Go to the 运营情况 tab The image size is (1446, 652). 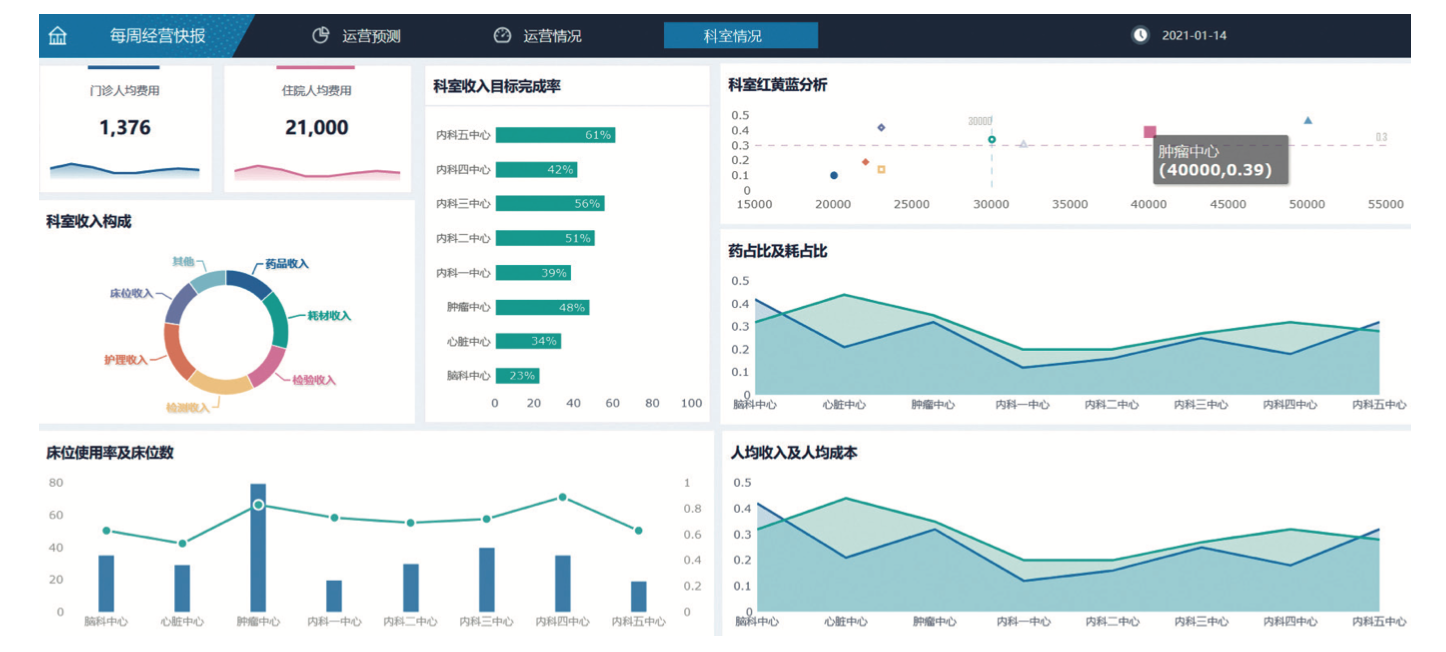tap(552, 36)
